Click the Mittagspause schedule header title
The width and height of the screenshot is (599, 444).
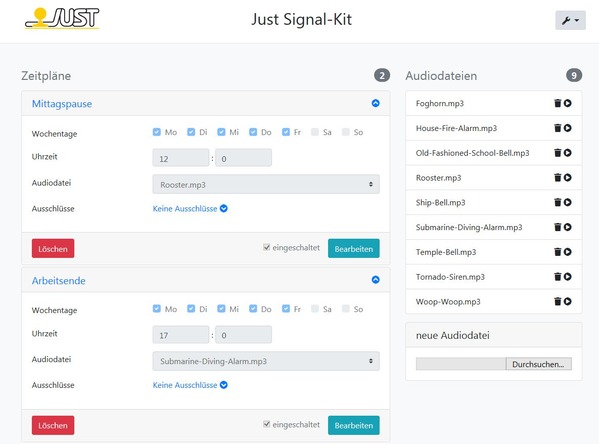(62, 104)
